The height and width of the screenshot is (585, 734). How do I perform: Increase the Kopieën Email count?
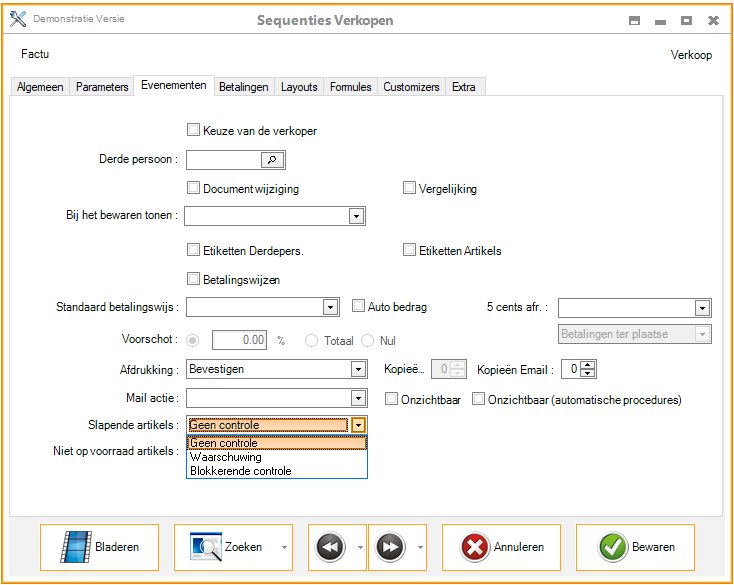[589, 365]
